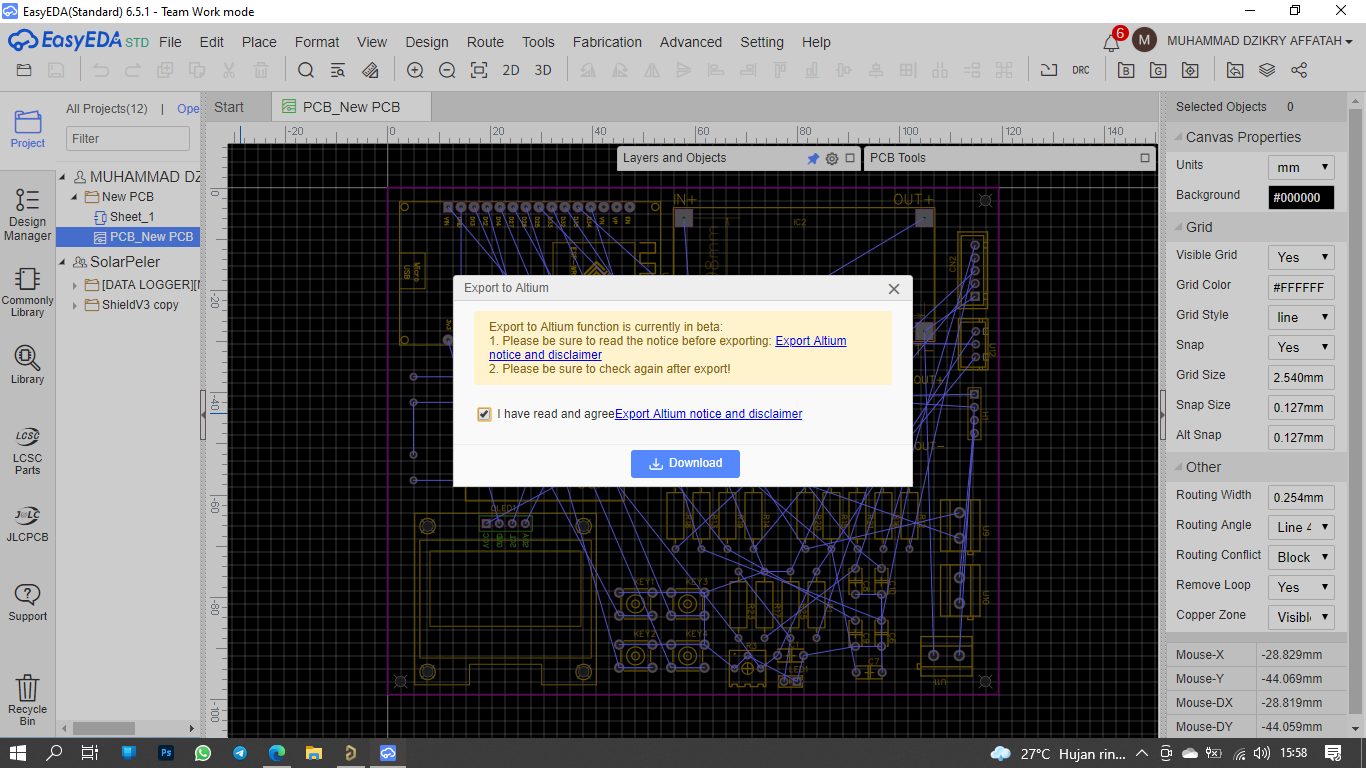Open Design Manager in sidebar

(28, 214)
